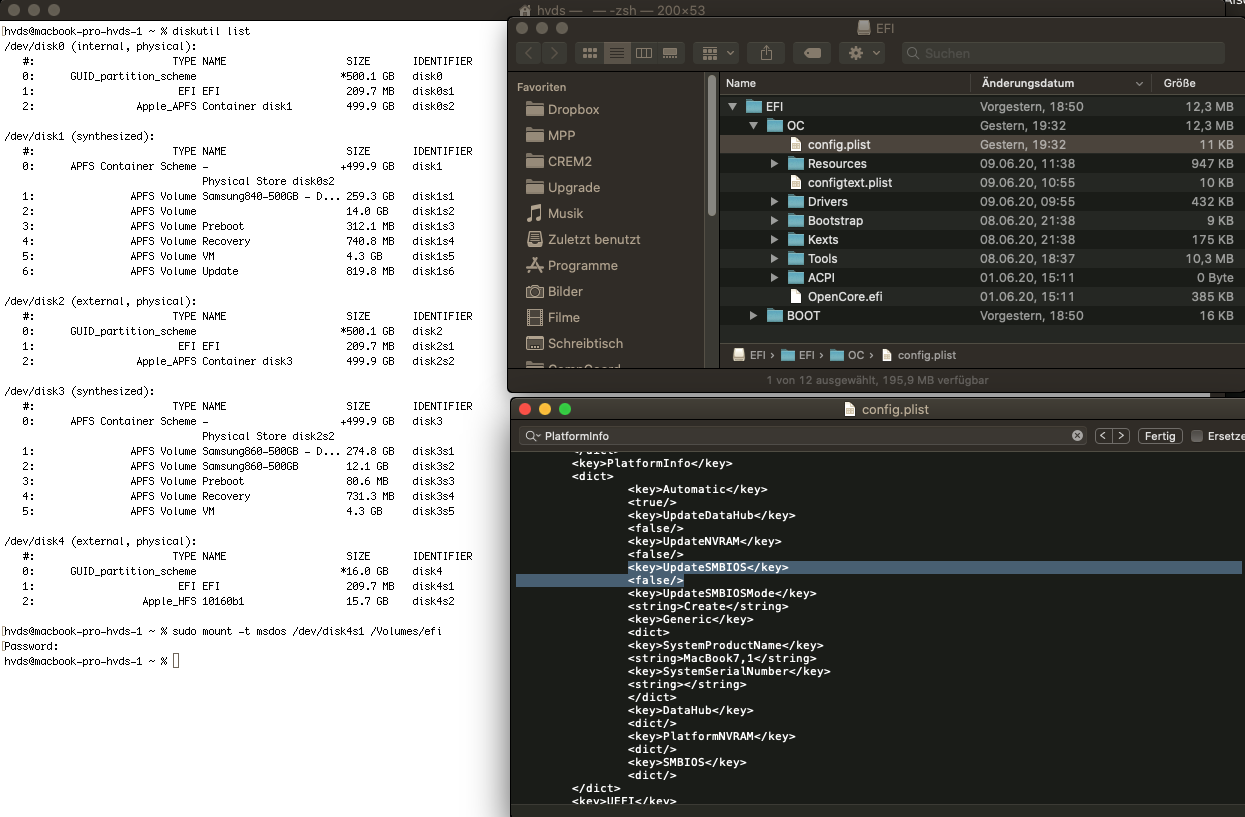This screenshot has height=817, width=1245.
Task: Click PlatformInfo search text field
Action: [x=803, y=436]
